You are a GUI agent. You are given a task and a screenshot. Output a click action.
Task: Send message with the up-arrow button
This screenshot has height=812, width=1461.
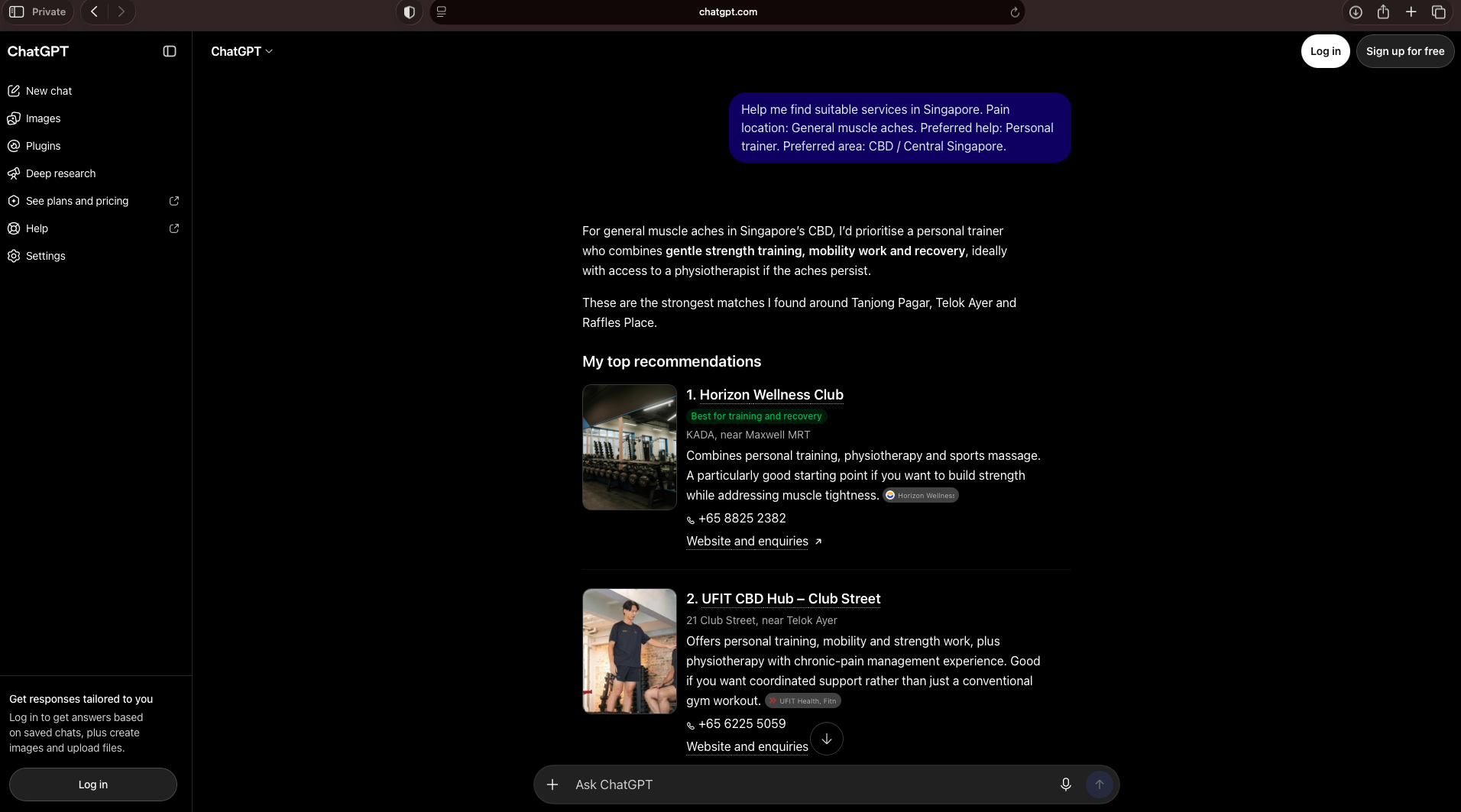[1100, 785]
